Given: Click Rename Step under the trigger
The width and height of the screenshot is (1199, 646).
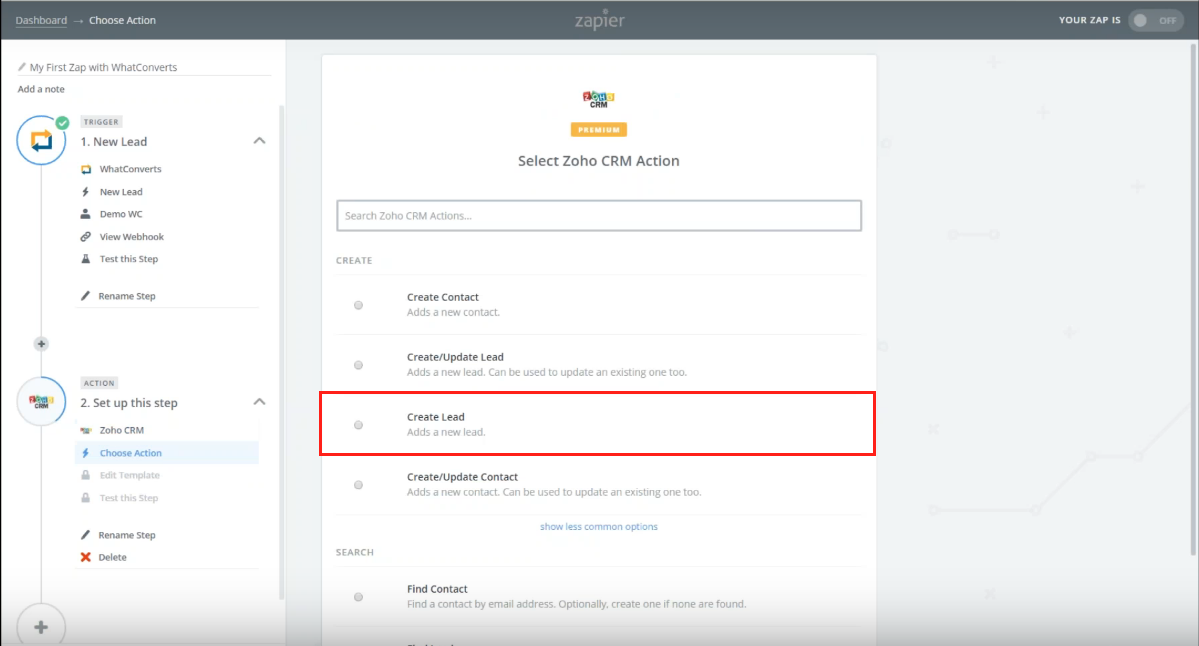Looking at the screenshot, I should point(127,296).
